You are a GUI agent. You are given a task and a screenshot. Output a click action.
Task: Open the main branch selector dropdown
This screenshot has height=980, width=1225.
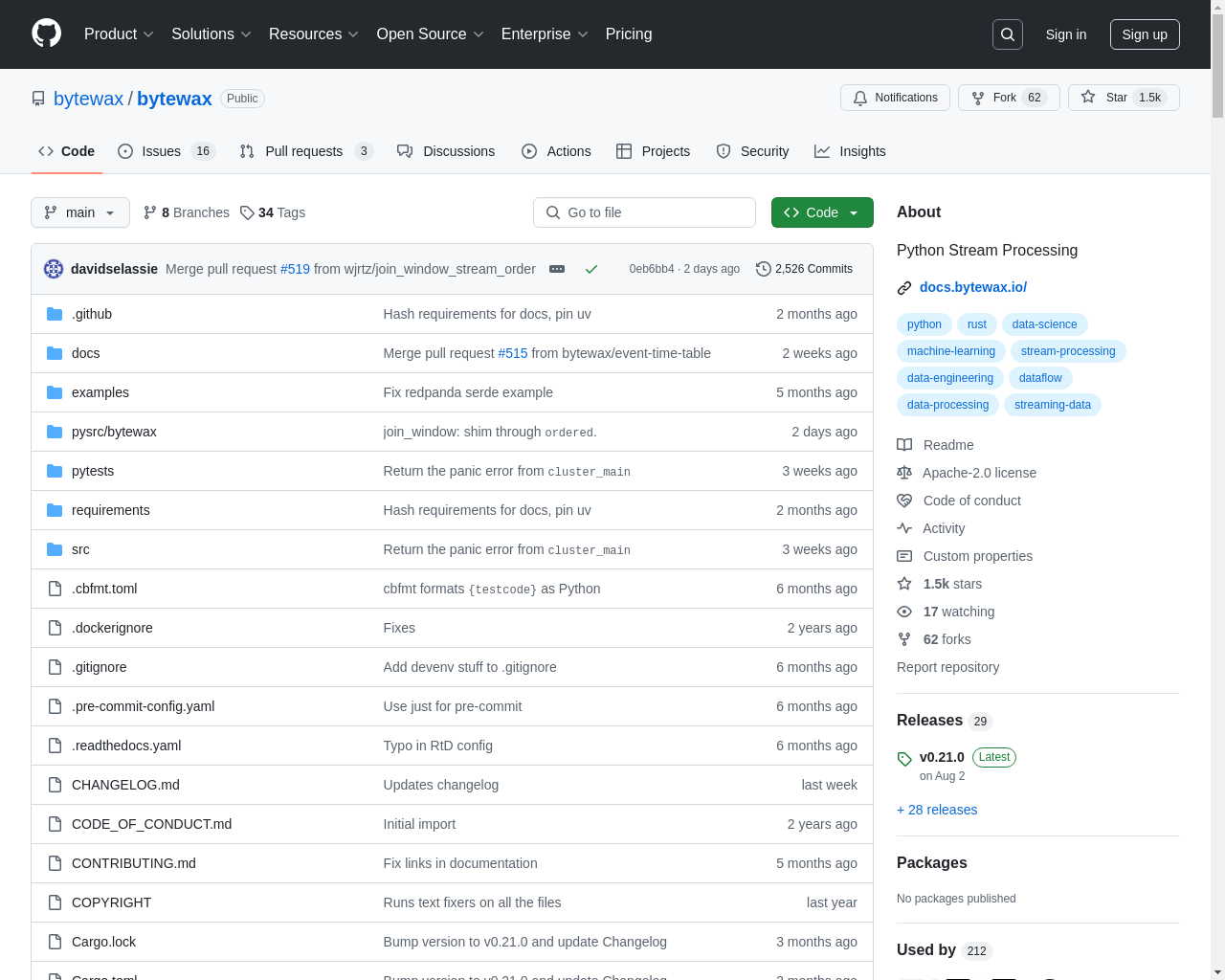click(80, 212)
